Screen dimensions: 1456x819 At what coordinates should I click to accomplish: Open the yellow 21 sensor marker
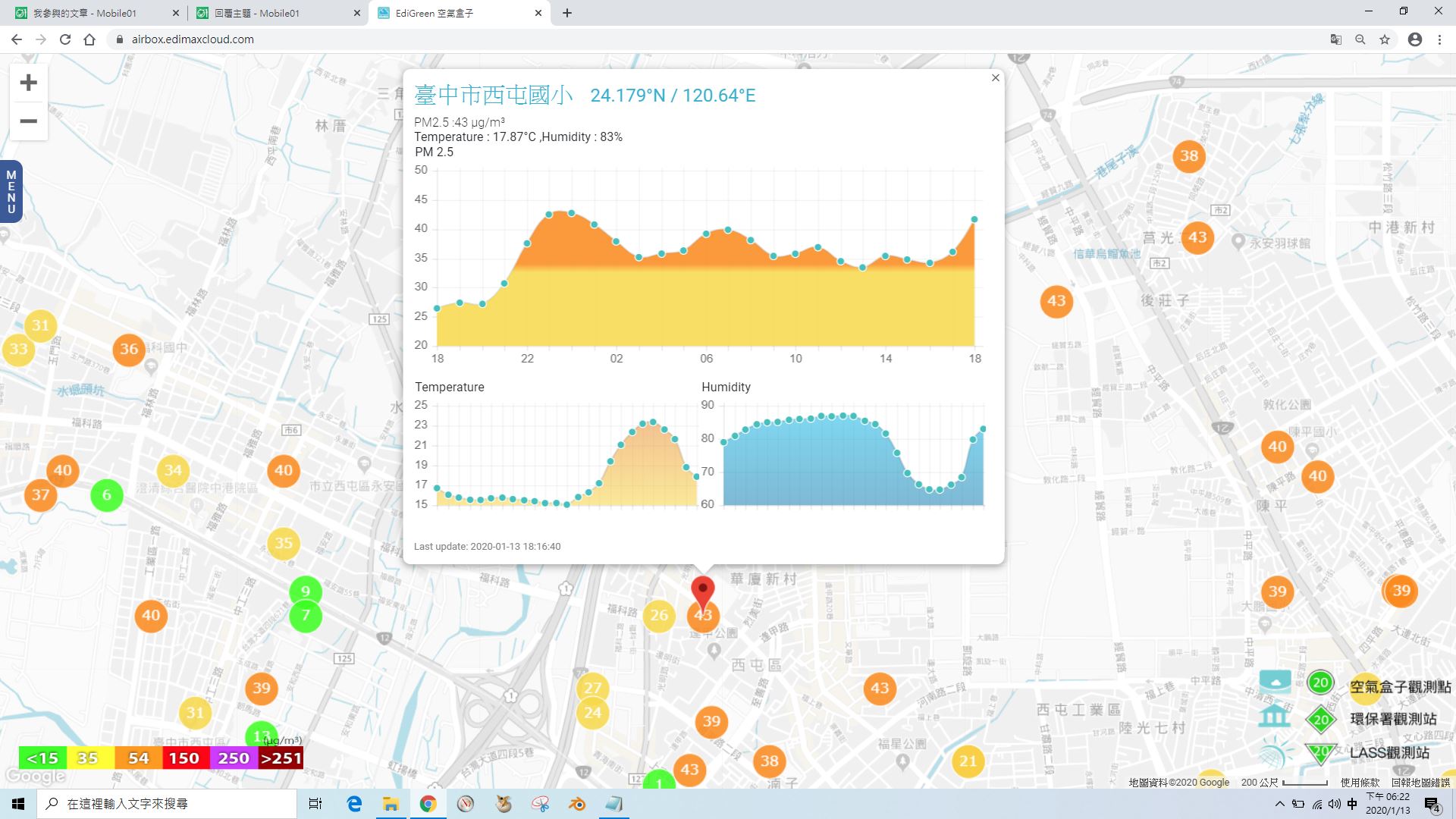tap(968, 761)
